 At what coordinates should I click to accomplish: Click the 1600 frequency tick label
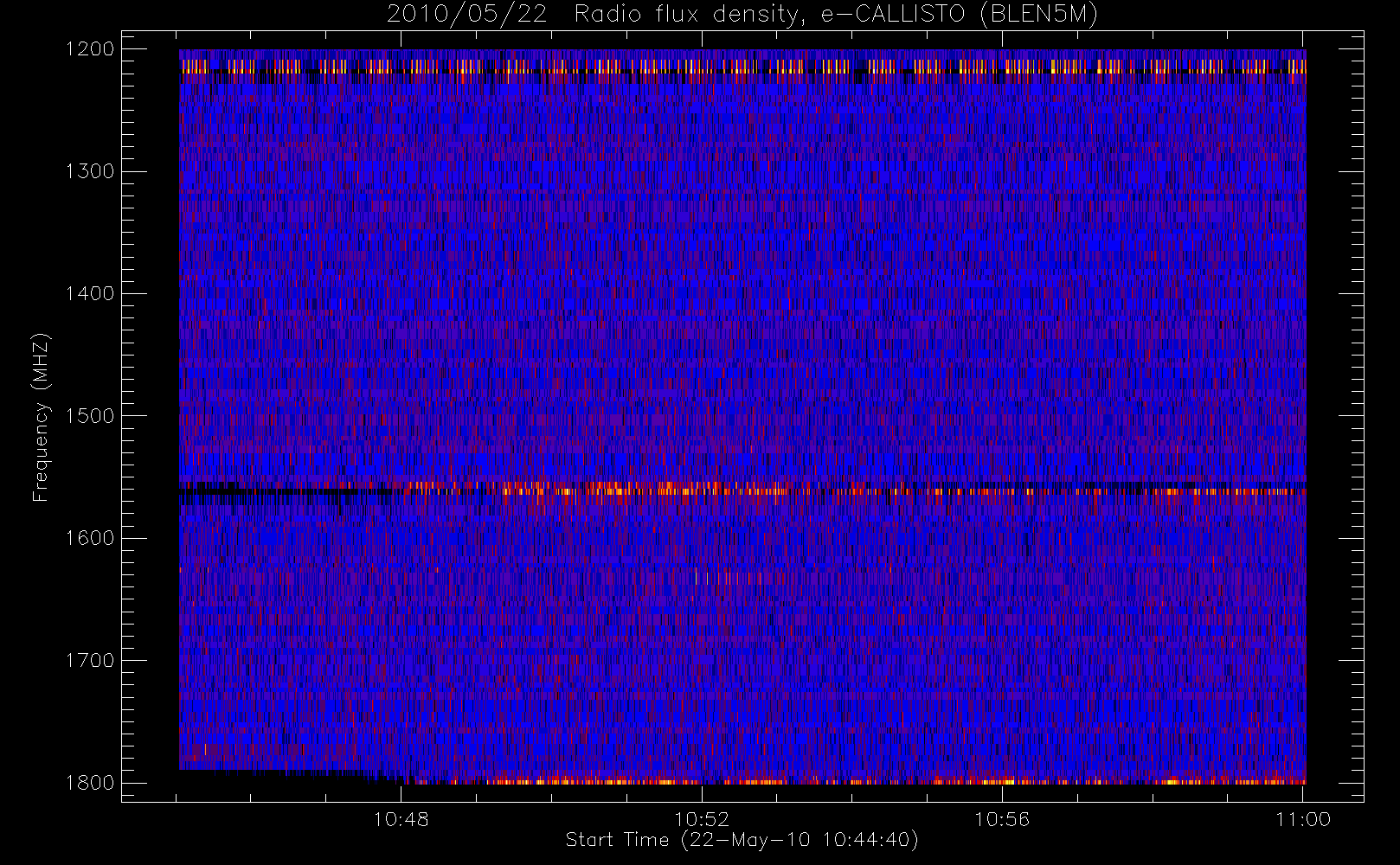coord(90,538)
